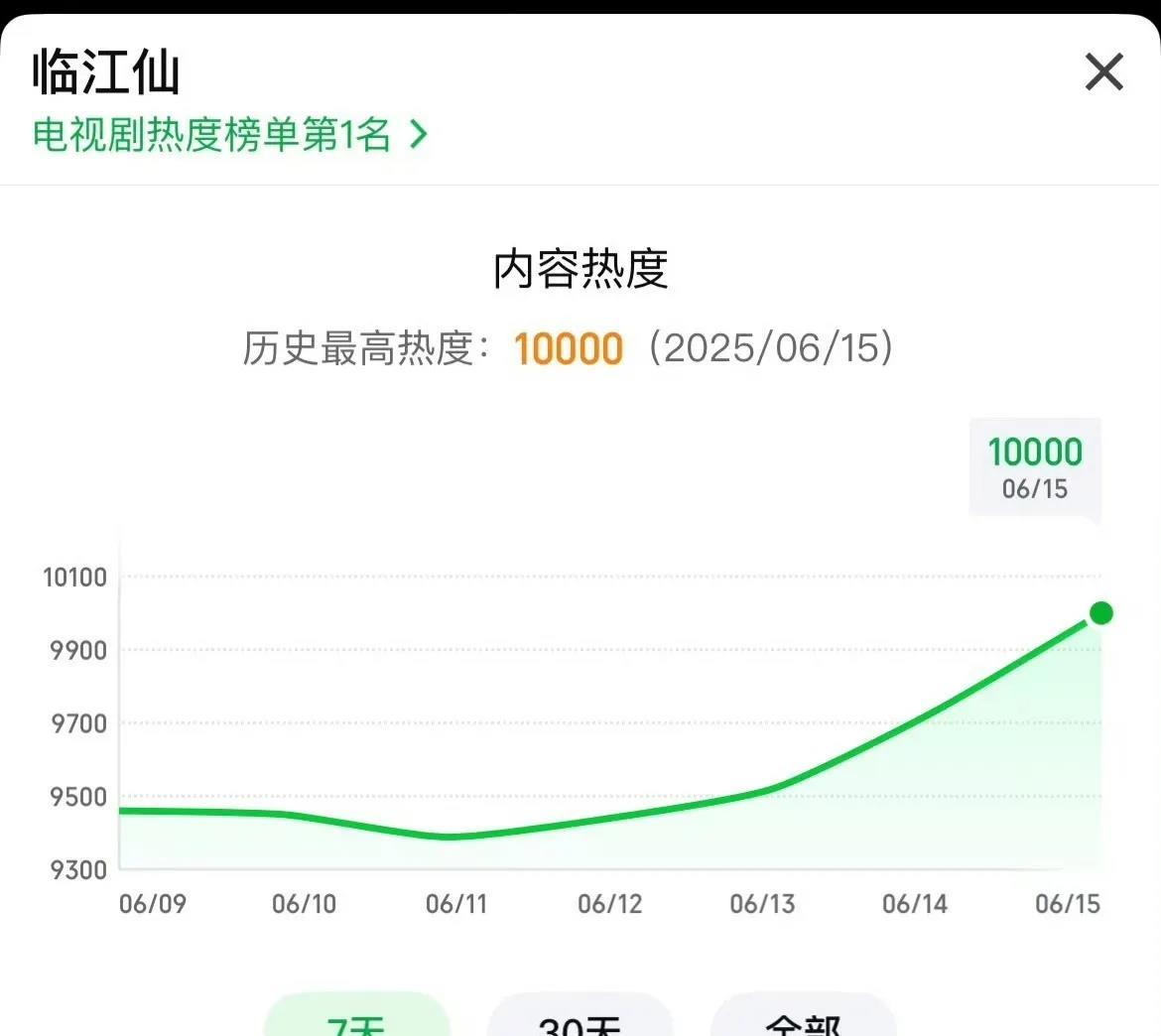Image resolution: width=1161 pixels, height=1036 pixels.
Task: Select the 06/14 date axis label
Action: 915,904
